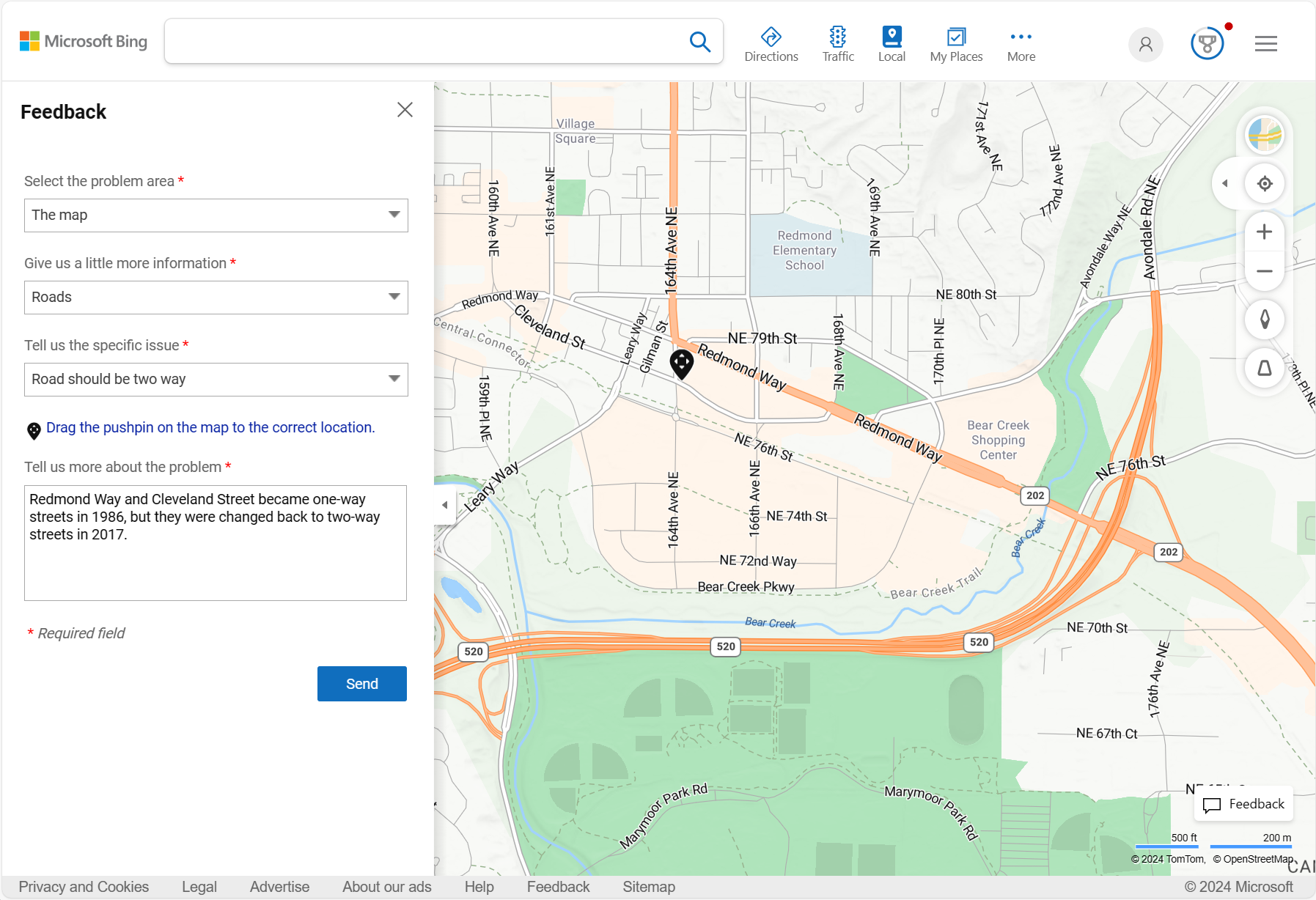Click the NE 72nd Way label
Image resolution: width=1316 pixels, height=900 pixels.
(x=758, y=561)
